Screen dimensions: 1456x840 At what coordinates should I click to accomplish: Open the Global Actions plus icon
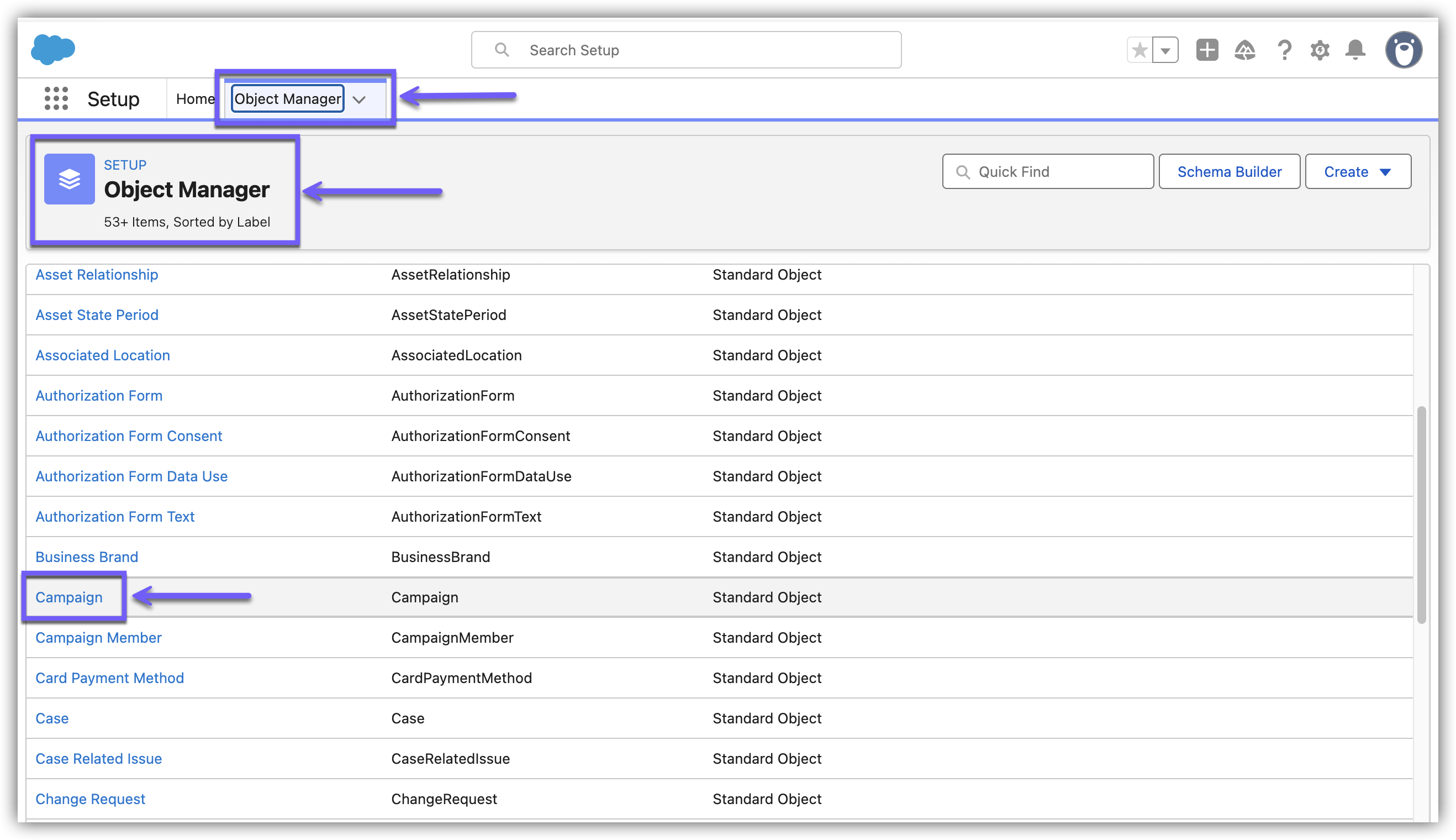coord(1206,50)
